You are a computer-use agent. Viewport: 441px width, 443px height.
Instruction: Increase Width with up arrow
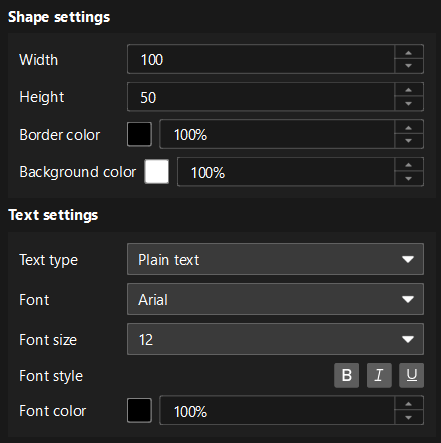tap(409, 53)
